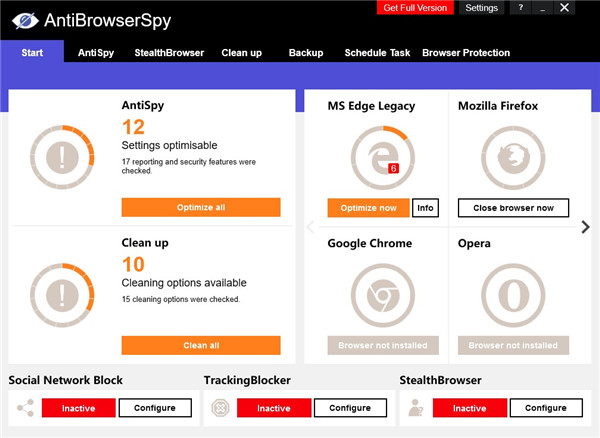600x438 pixels.
Task: Click the Settings optimisable text
Action: click(x=169, y=145)
